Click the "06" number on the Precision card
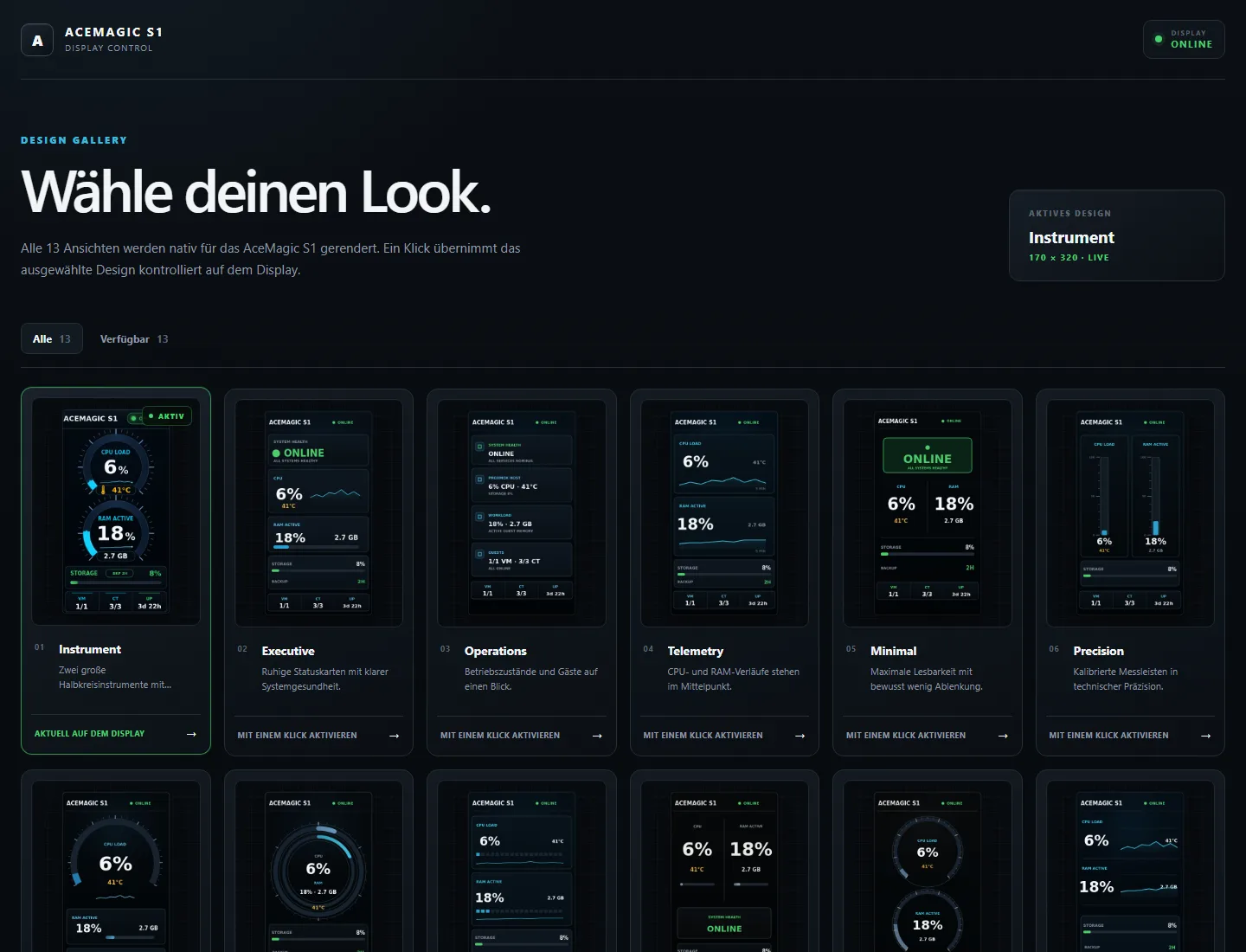This screenshot has height=952, width=1246. pos(1054,649)
